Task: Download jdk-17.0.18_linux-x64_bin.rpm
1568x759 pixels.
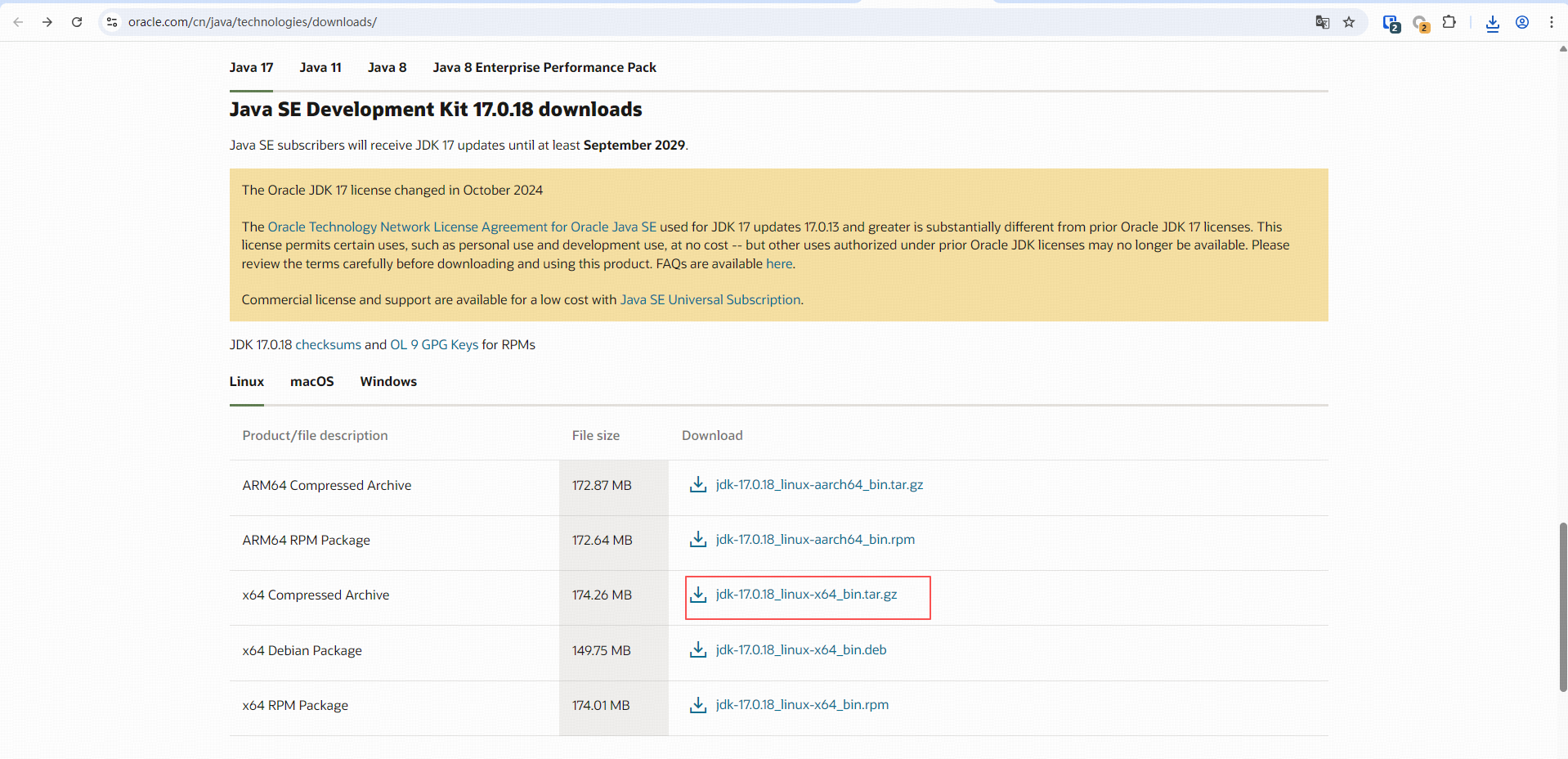Action: pos(802,705)
